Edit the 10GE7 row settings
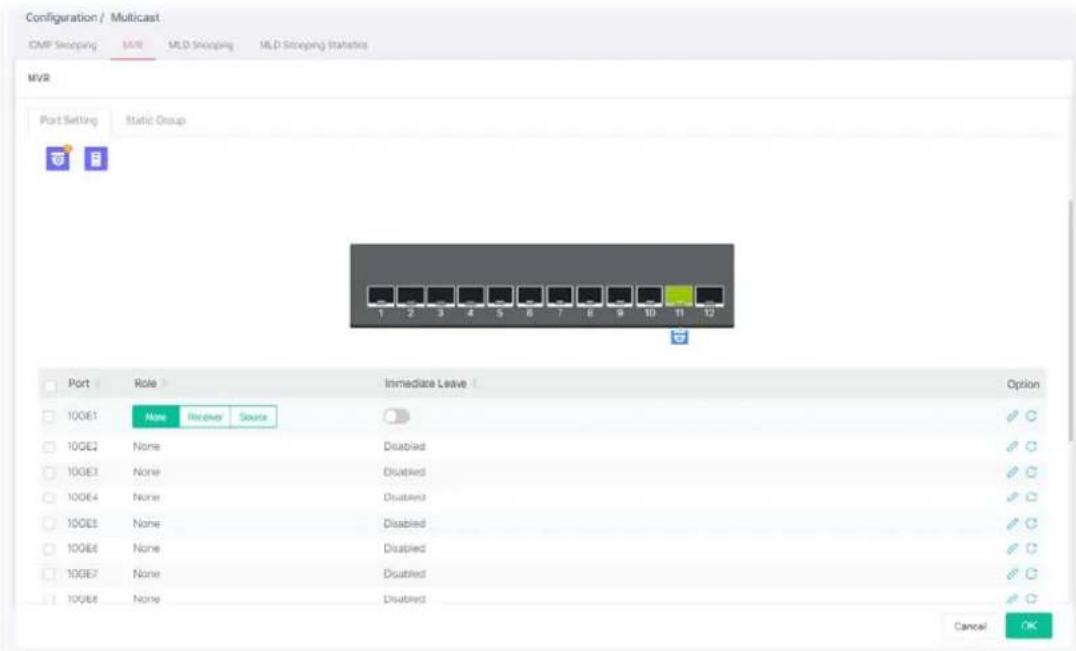The height and width of the screenshot is (651, 1076). pyautogui.click(x=1012, y=573)
